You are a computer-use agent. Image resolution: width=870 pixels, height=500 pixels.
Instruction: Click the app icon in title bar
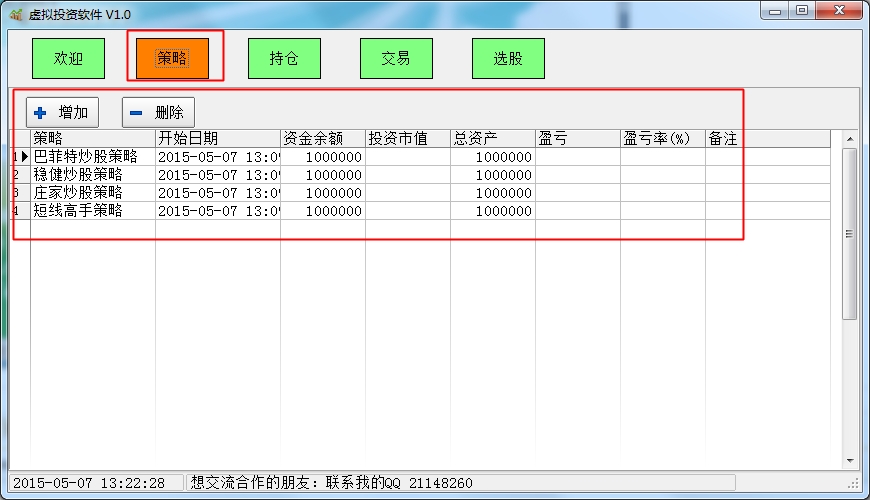(x=15, y=15)
